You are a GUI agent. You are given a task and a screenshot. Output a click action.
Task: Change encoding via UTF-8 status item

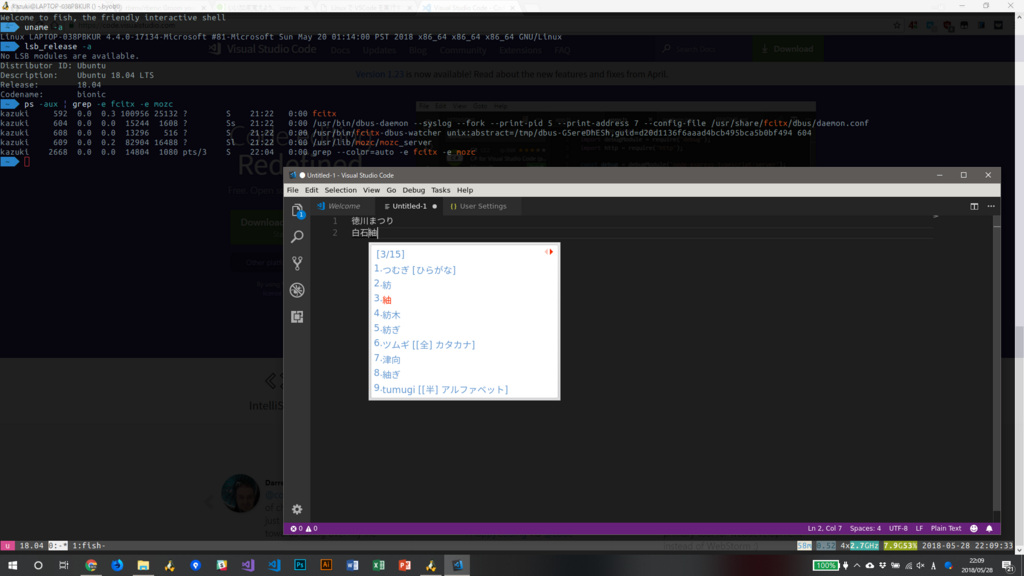[898, 528]
